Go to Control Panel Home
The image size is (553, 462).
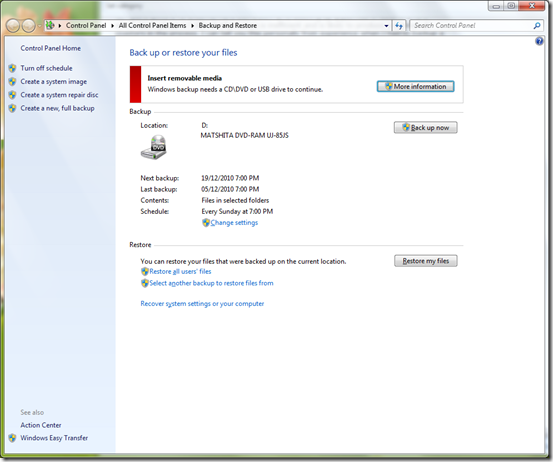click(50, 48)
